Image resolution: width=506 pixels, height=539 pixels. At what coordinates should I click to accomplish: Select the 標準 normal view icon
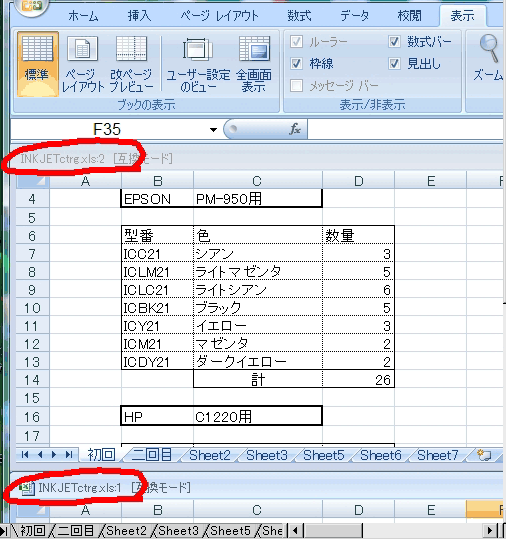click(37, 63)
